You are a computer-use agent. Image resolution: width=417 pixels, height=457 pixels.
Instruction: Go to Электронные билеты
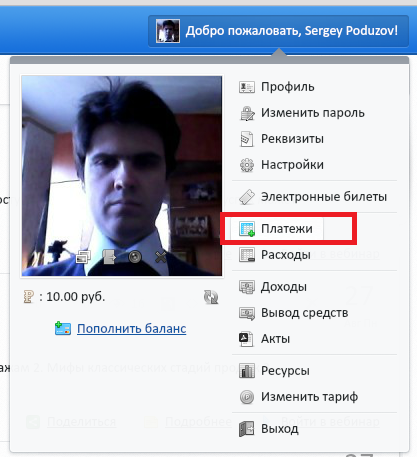coord(324,197)
